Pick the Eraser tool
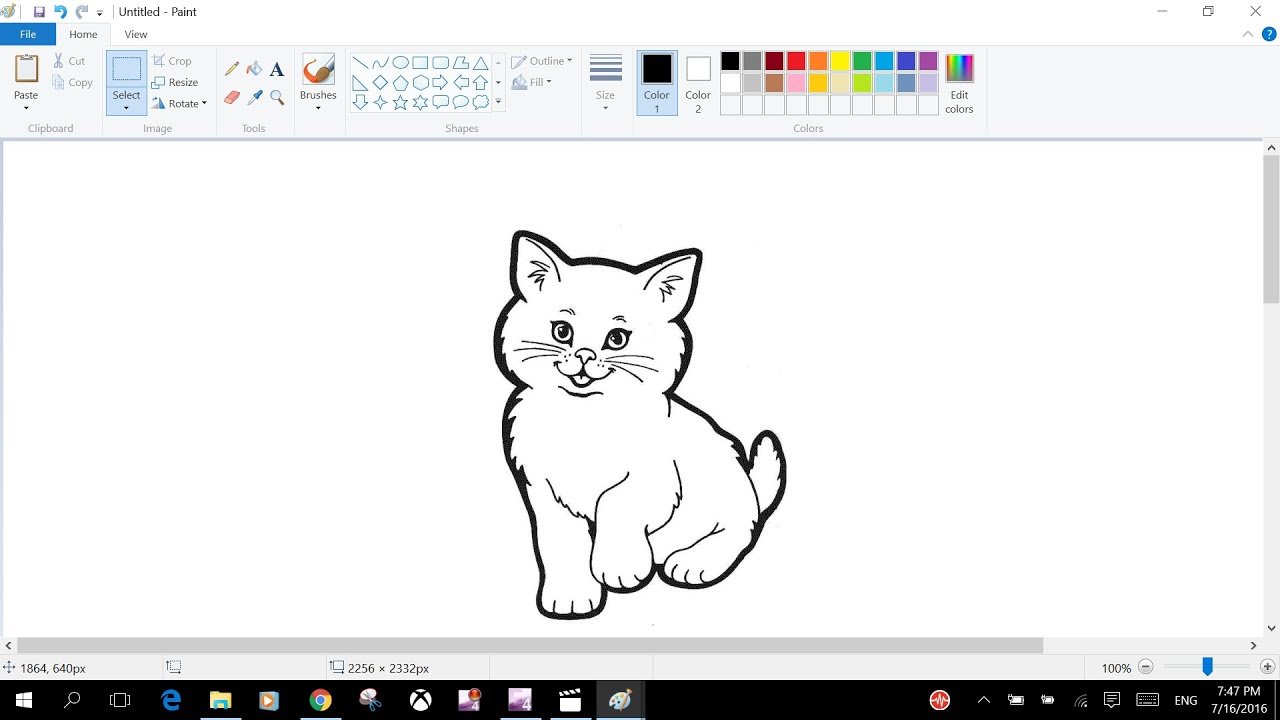The image size is (1280, 720). coord(232,98)
